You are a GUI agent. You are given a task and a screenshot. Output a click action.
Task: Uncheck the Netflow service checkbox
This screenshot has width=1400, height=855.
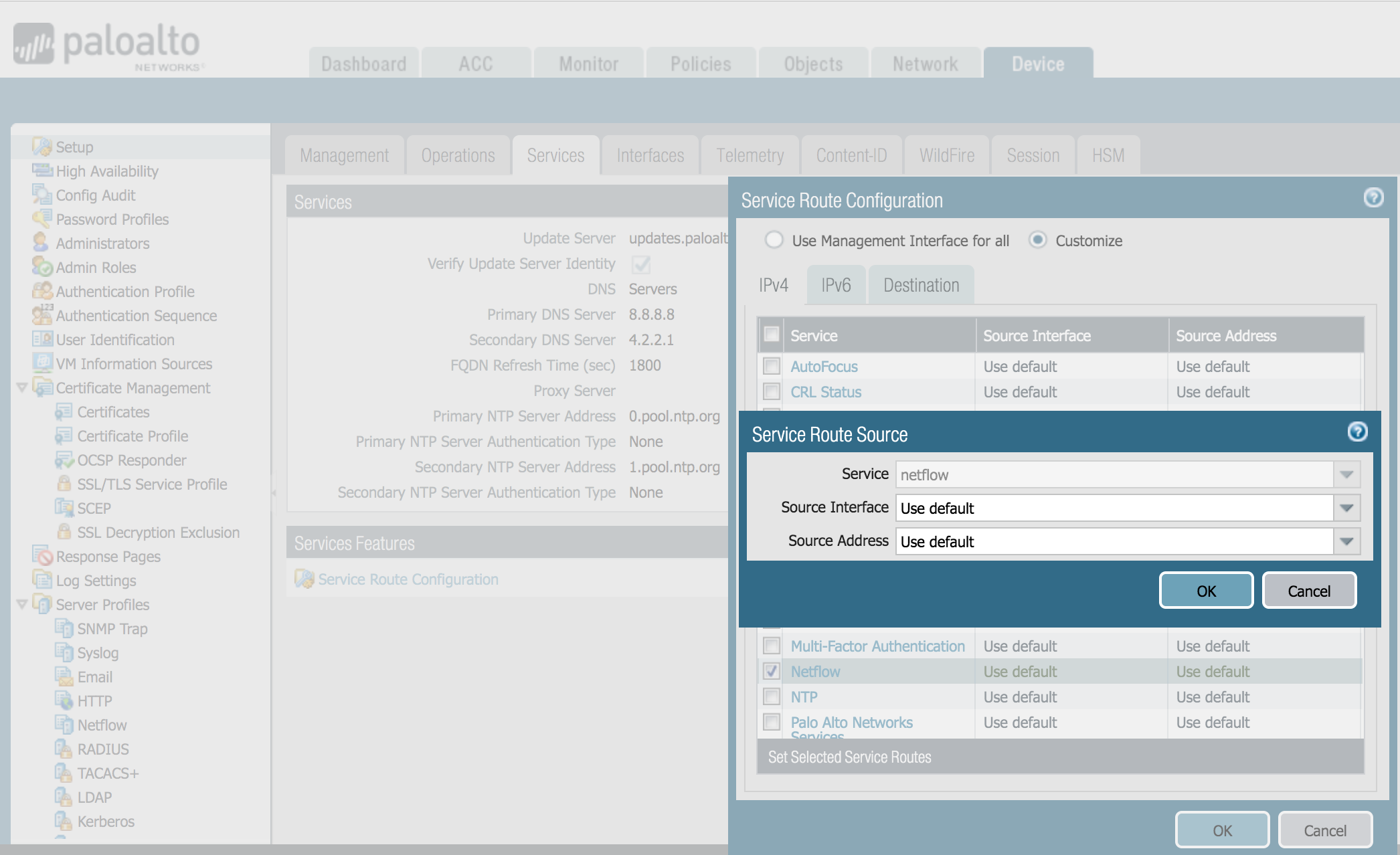point(772,671)
